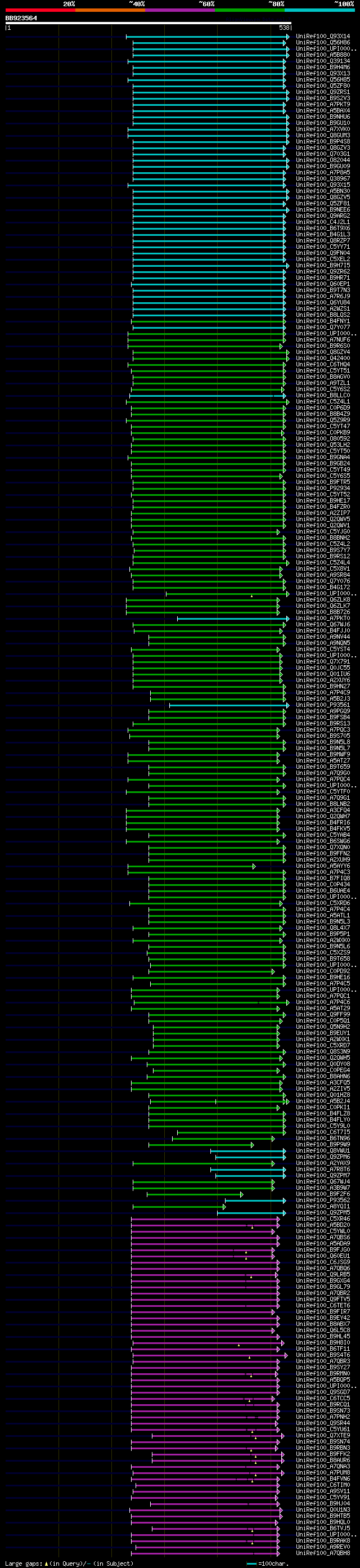
Task: Click the UniRef100_B9S2V3 label
Action: (323, 98)
